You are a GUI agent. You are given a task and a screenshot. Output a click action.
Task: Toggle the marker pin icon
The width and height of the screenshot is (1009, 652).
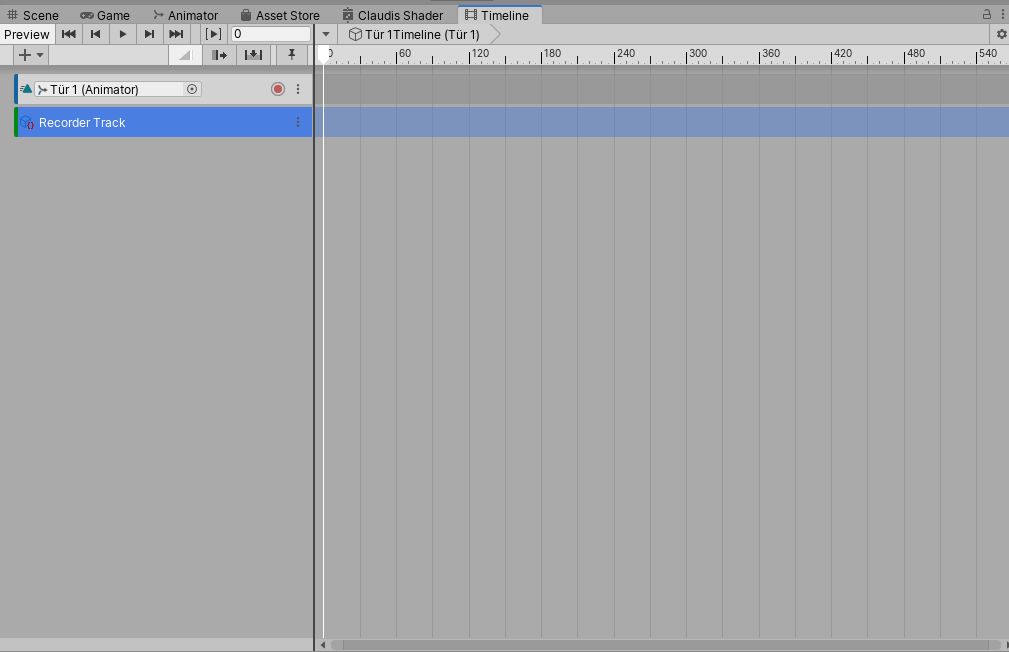point(292,55)
